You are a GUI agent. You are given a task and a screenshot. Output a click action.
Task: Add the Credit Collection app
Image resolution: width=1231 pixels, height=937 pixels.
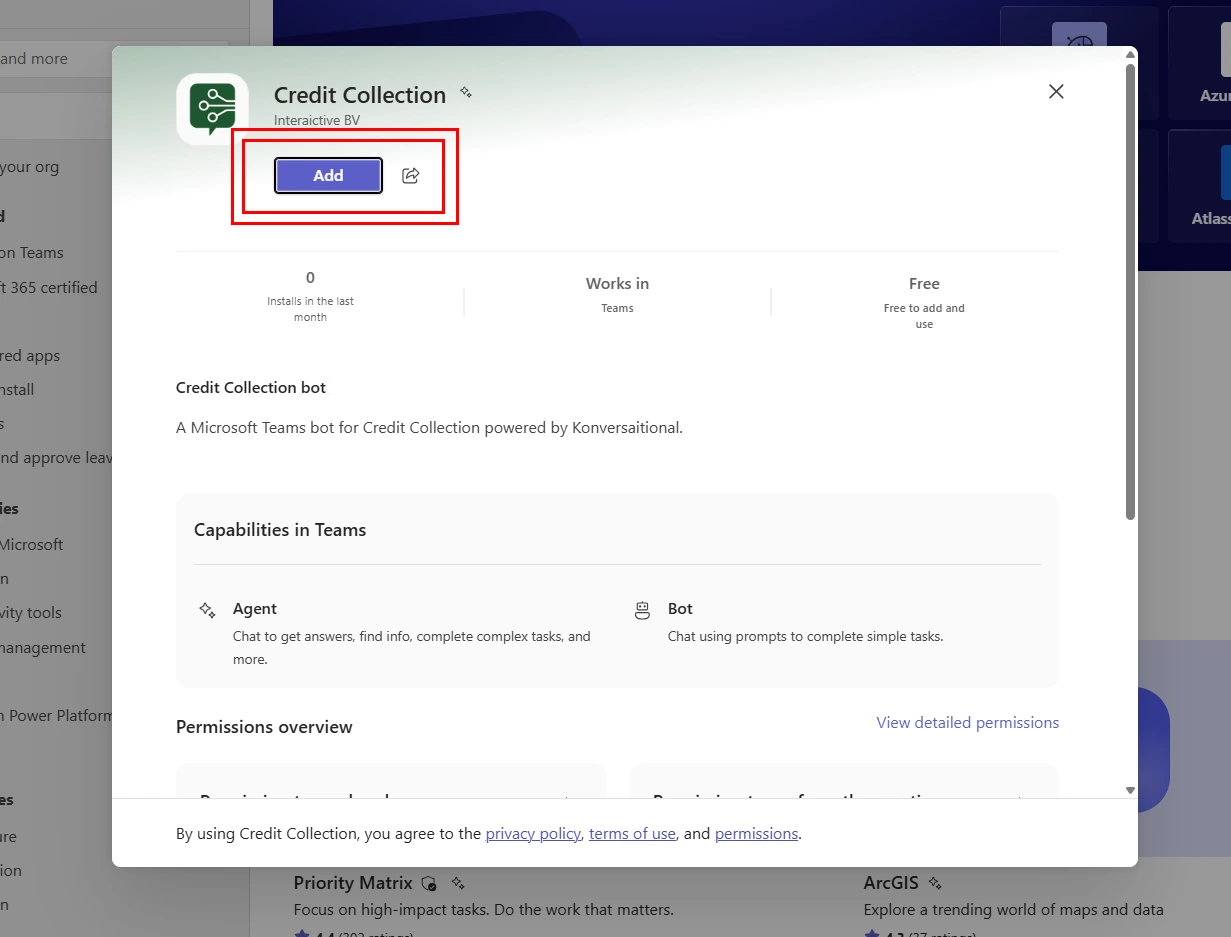point(328,175)
